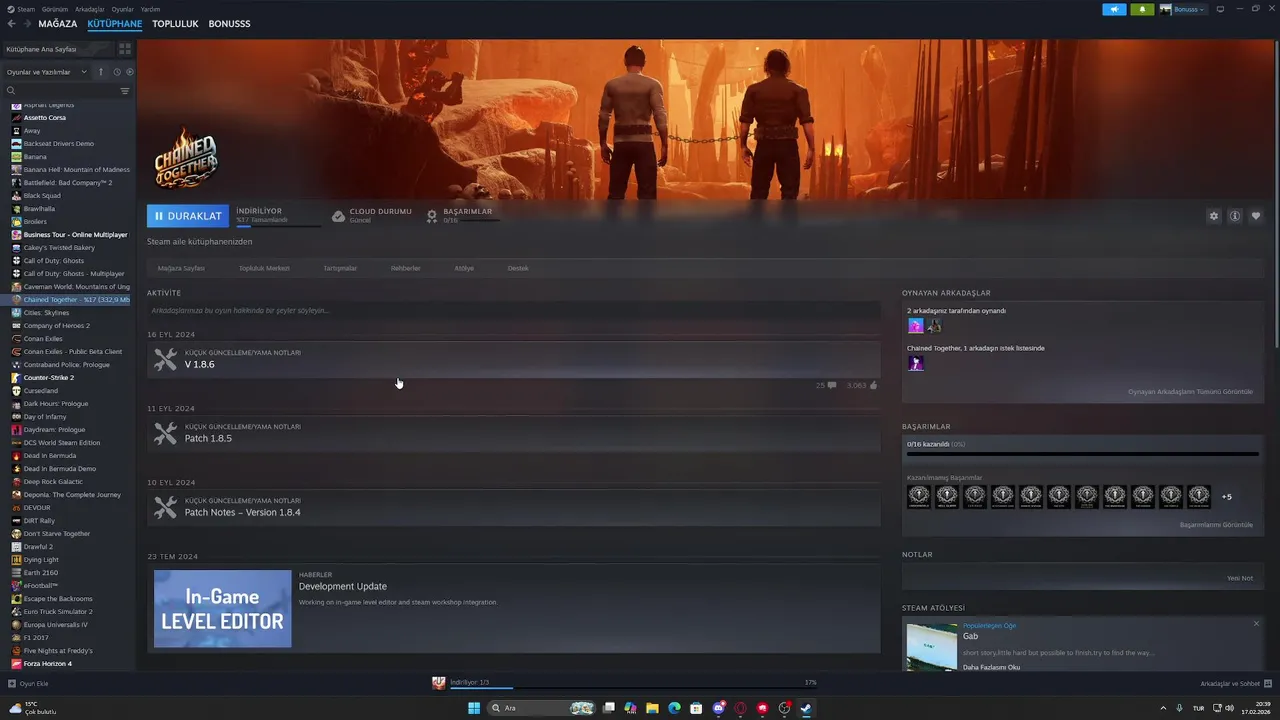Add game to favorites heart icon
Screen dimensions: 1280x720
pyautogui.click(x=1256, y=216)
